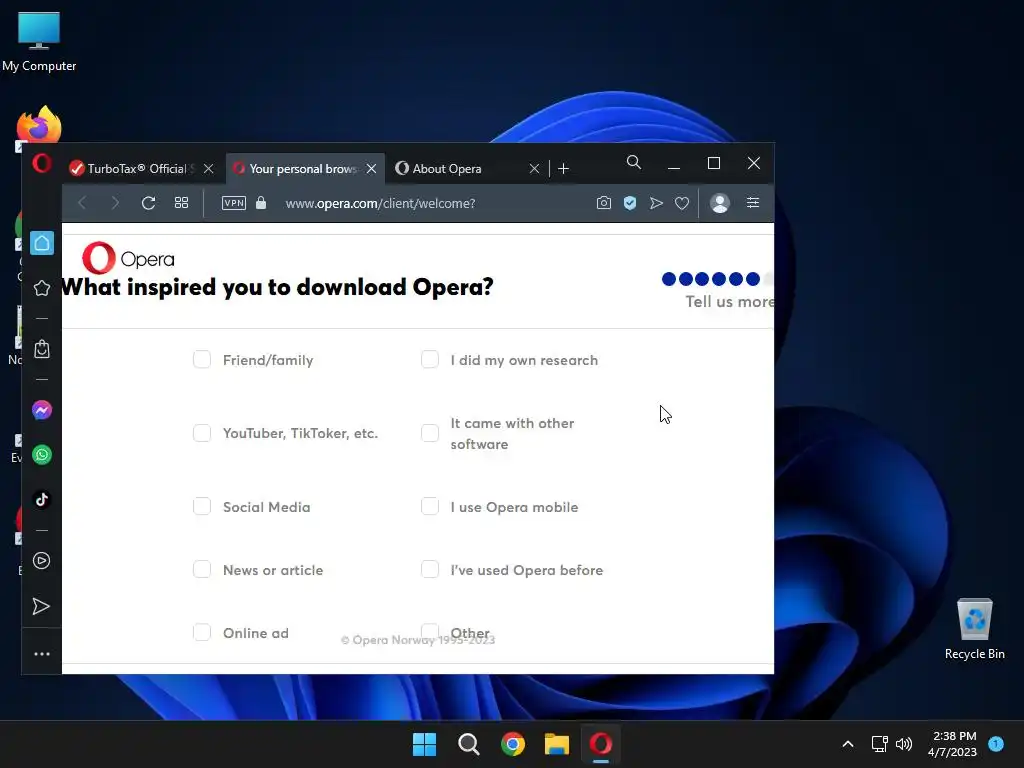Check I use Opera mobile
Screen dimensions: 1024x768
(430, 506)
